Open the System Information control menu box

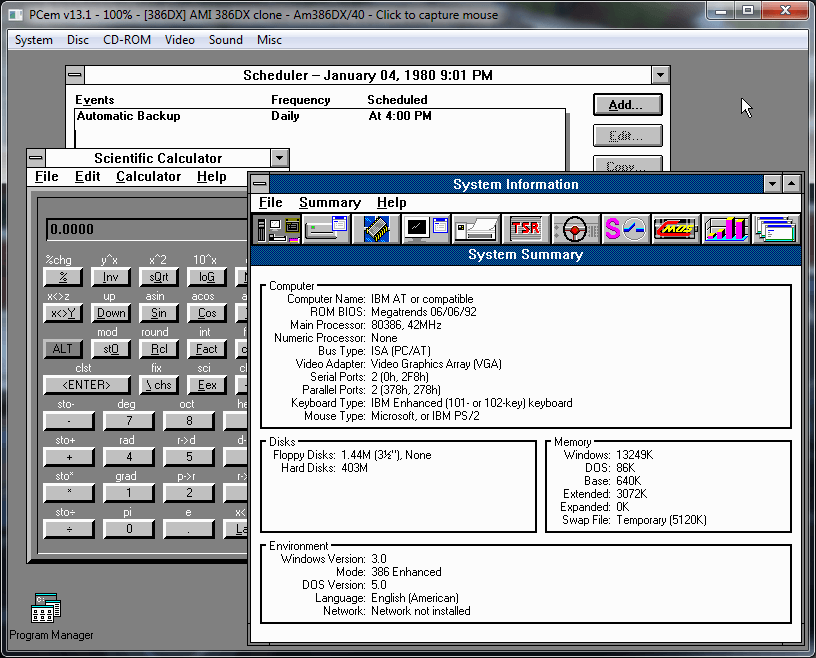coord(259,184)
